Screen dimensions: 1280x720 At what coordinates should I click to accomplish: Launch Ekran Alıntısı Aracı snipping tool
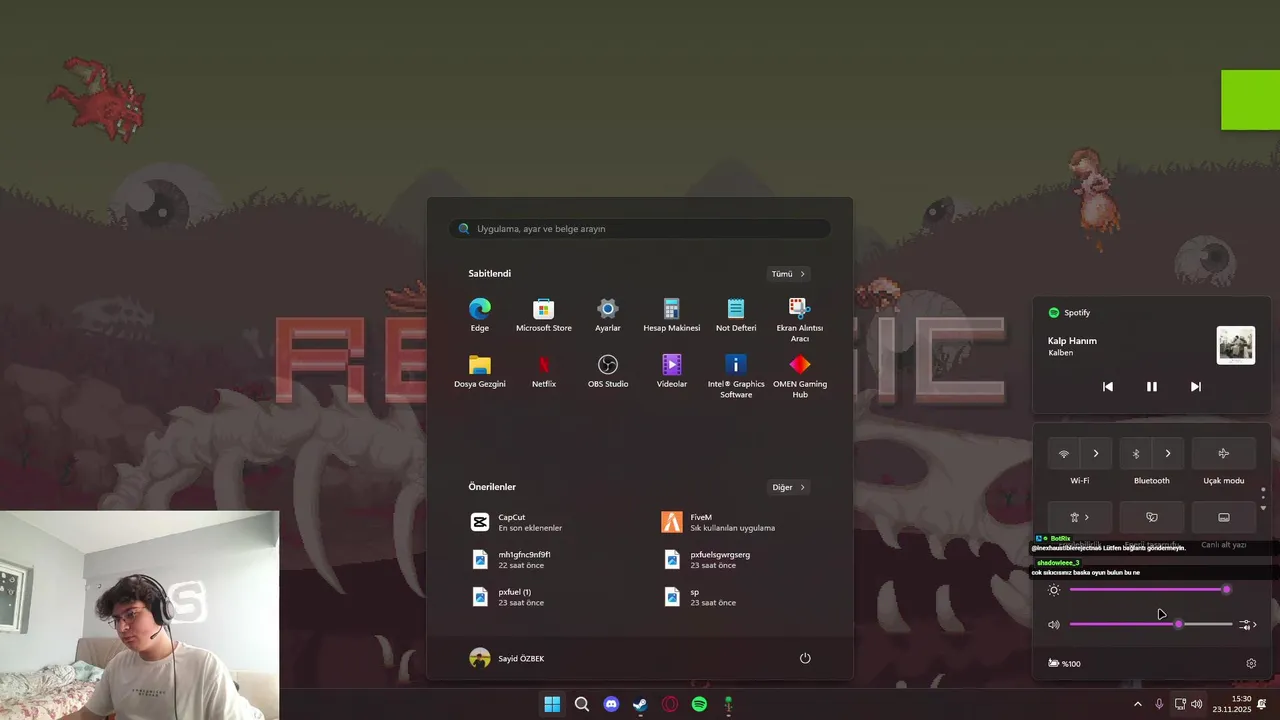tap(800, 320)
